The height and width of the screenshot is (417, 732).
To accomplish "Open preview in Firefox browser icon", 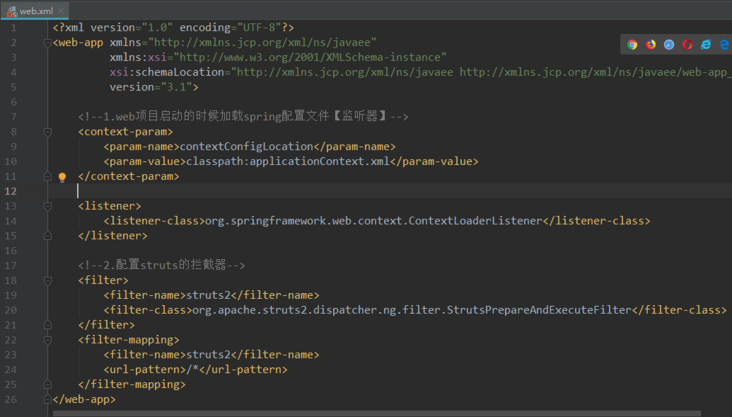I will 651,44.
